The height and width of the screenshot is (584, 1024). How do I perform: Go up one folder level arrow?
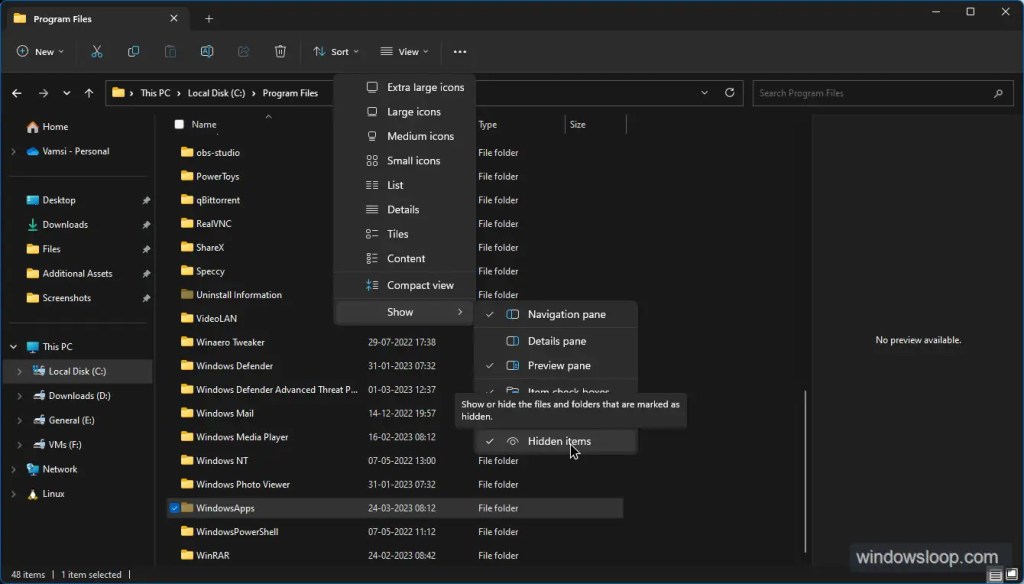89,93
